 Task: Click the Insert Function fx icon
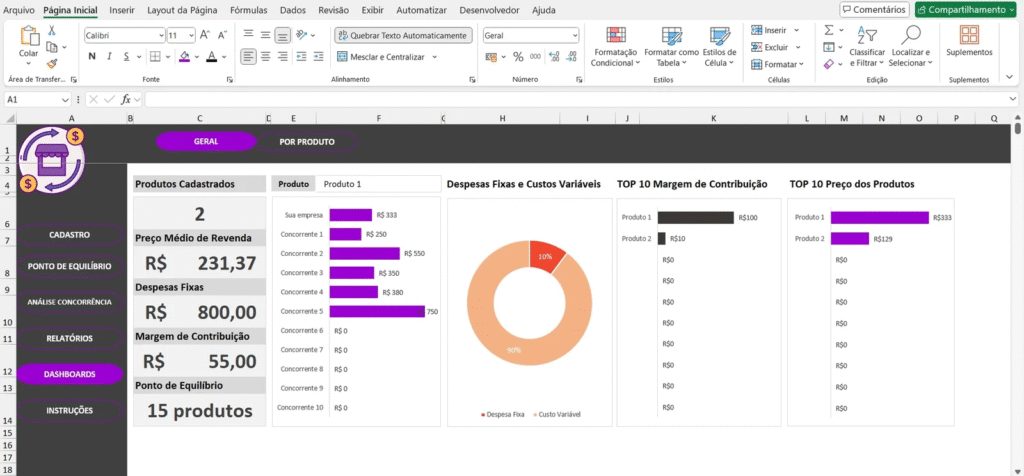click(x=127, y=100)
